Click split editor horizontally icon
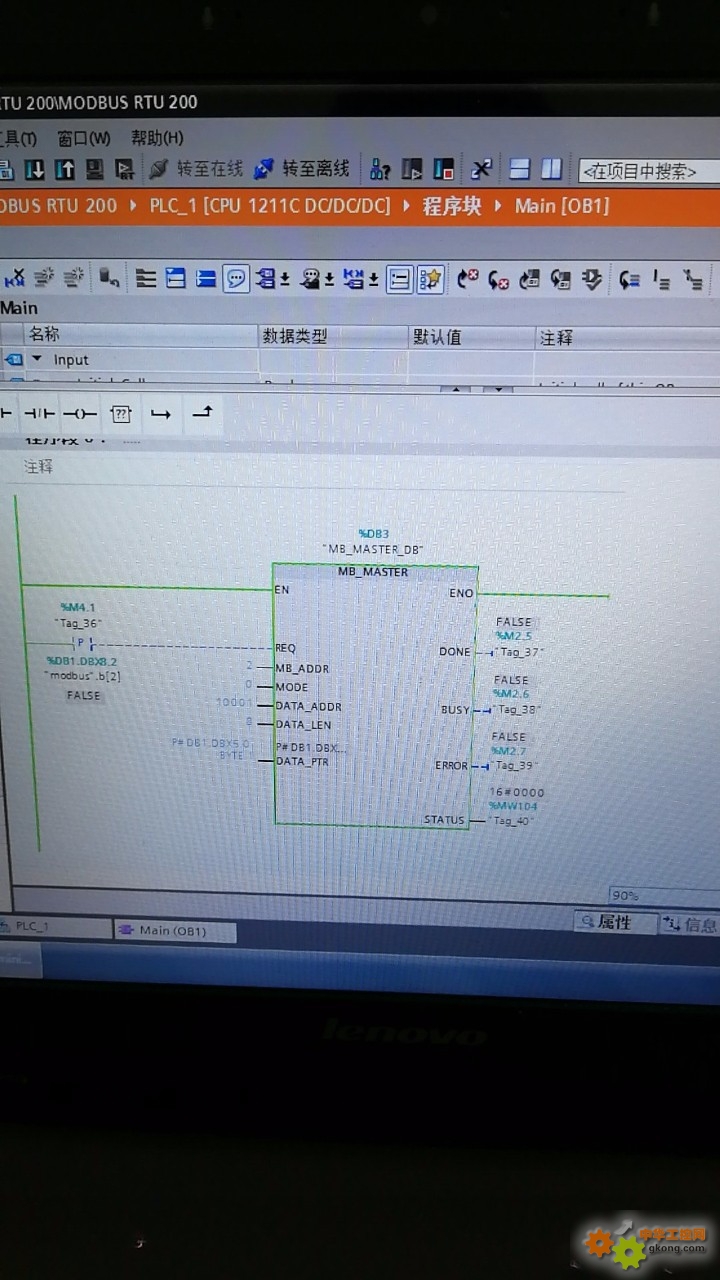Screen dimensions: 720x1280 pyautogui.click(x=519, y=169)
